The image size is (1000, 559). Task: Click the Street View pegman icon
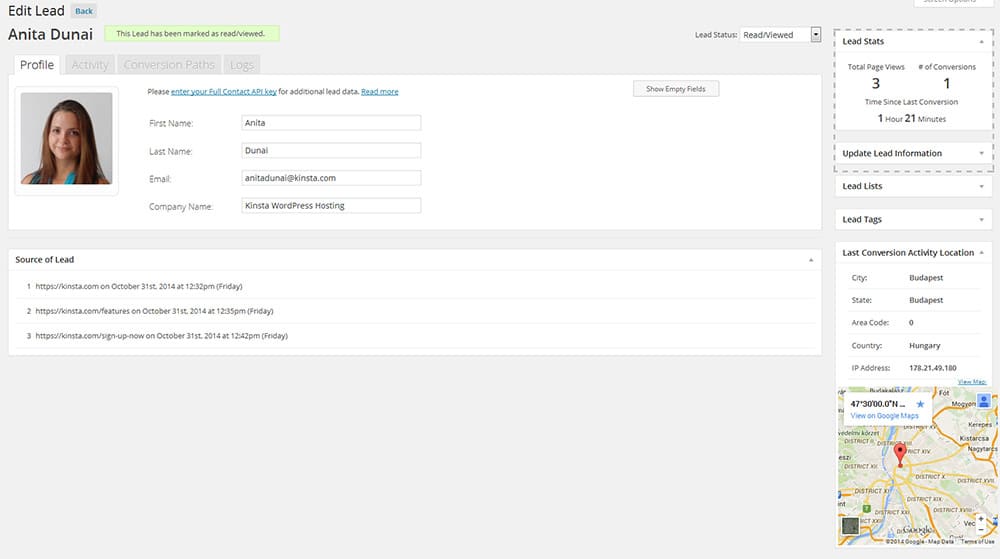coord(983,400)
